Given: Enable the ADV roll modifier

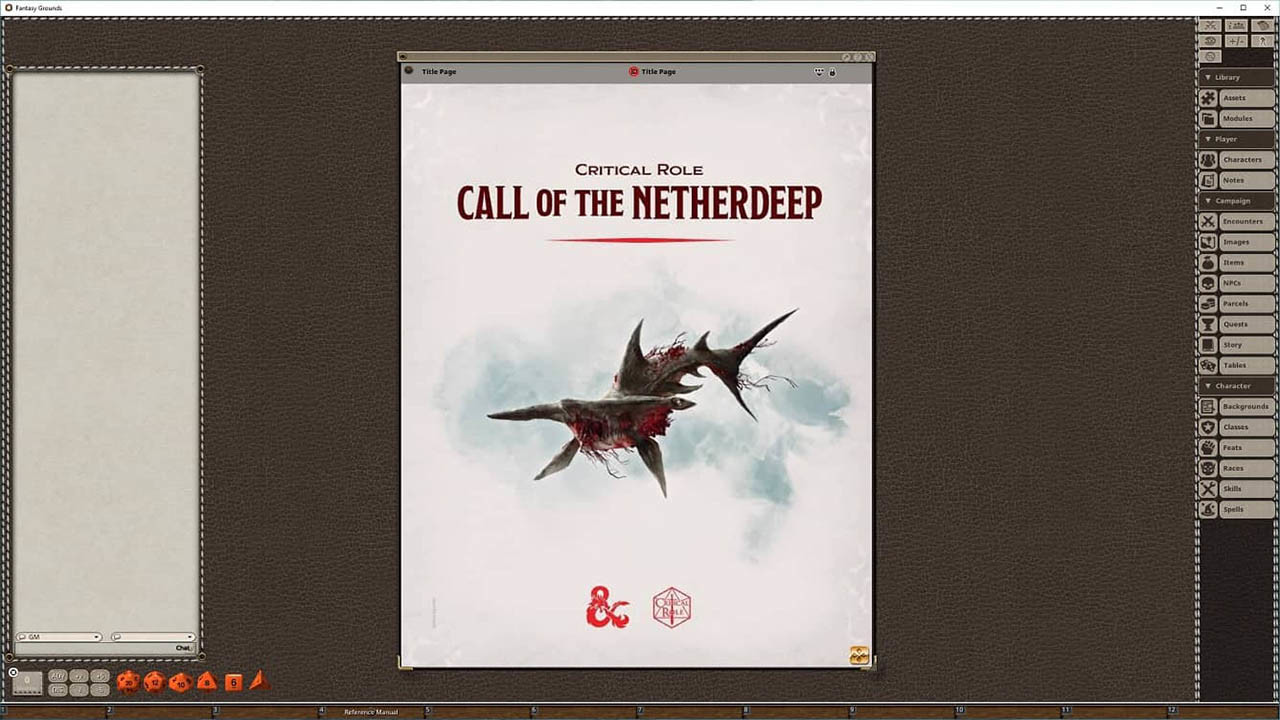Looking at the screenshot, I should (57, 676).
